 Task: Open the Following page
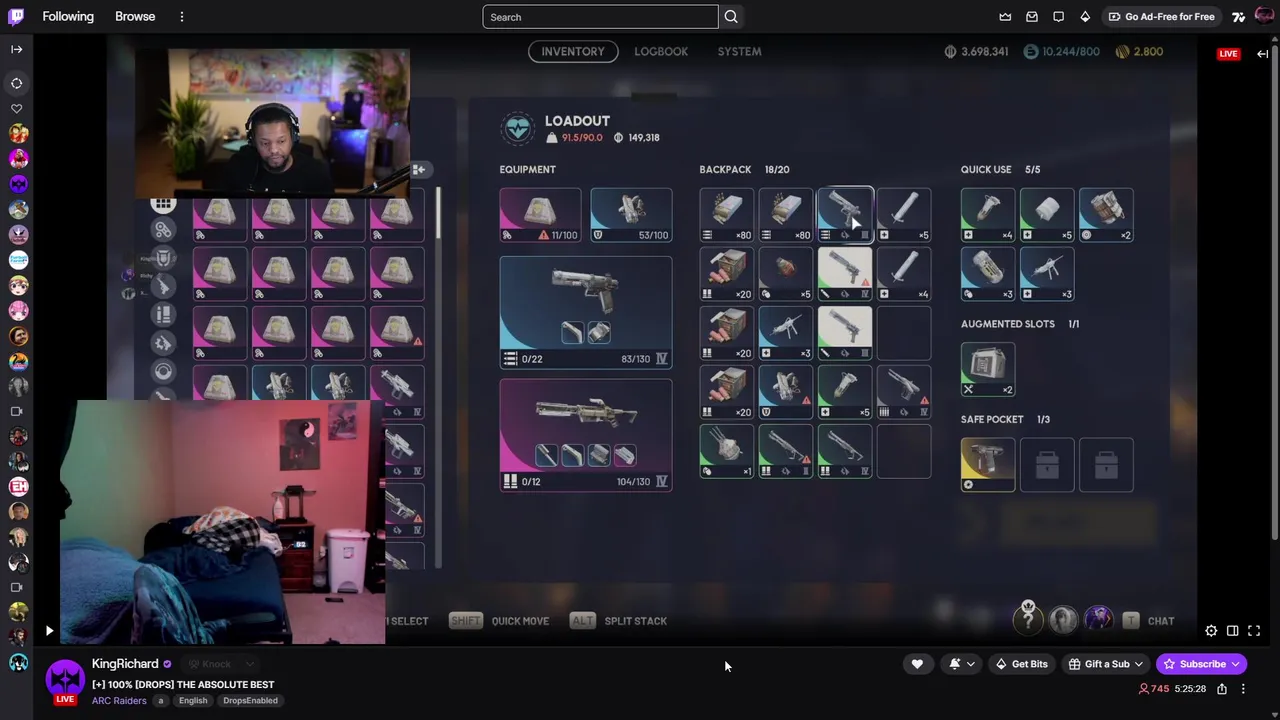pos(68,16)
